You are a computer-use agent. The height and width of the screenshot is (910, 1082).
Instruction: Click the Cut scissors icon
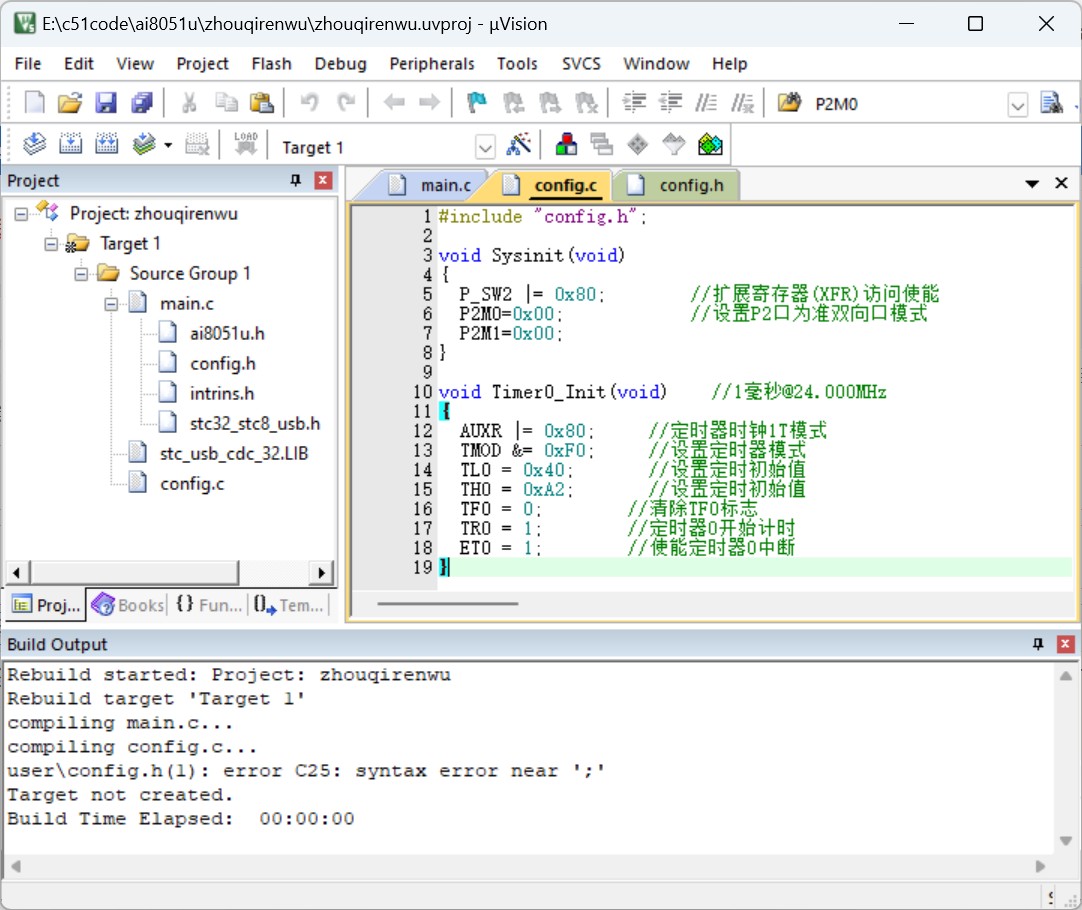(188, 103)
